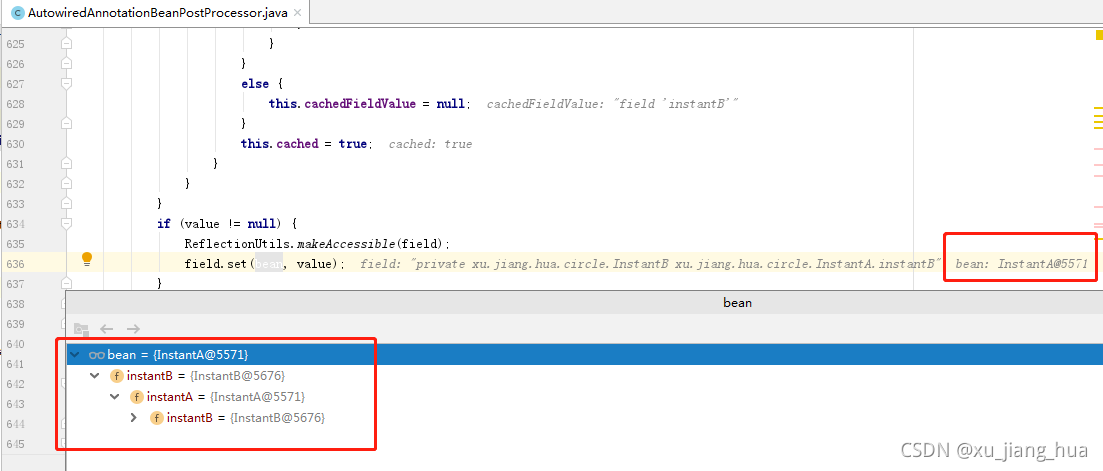Click the field icon next to instantA = {InstantA@5571}

tap(136, 397)
